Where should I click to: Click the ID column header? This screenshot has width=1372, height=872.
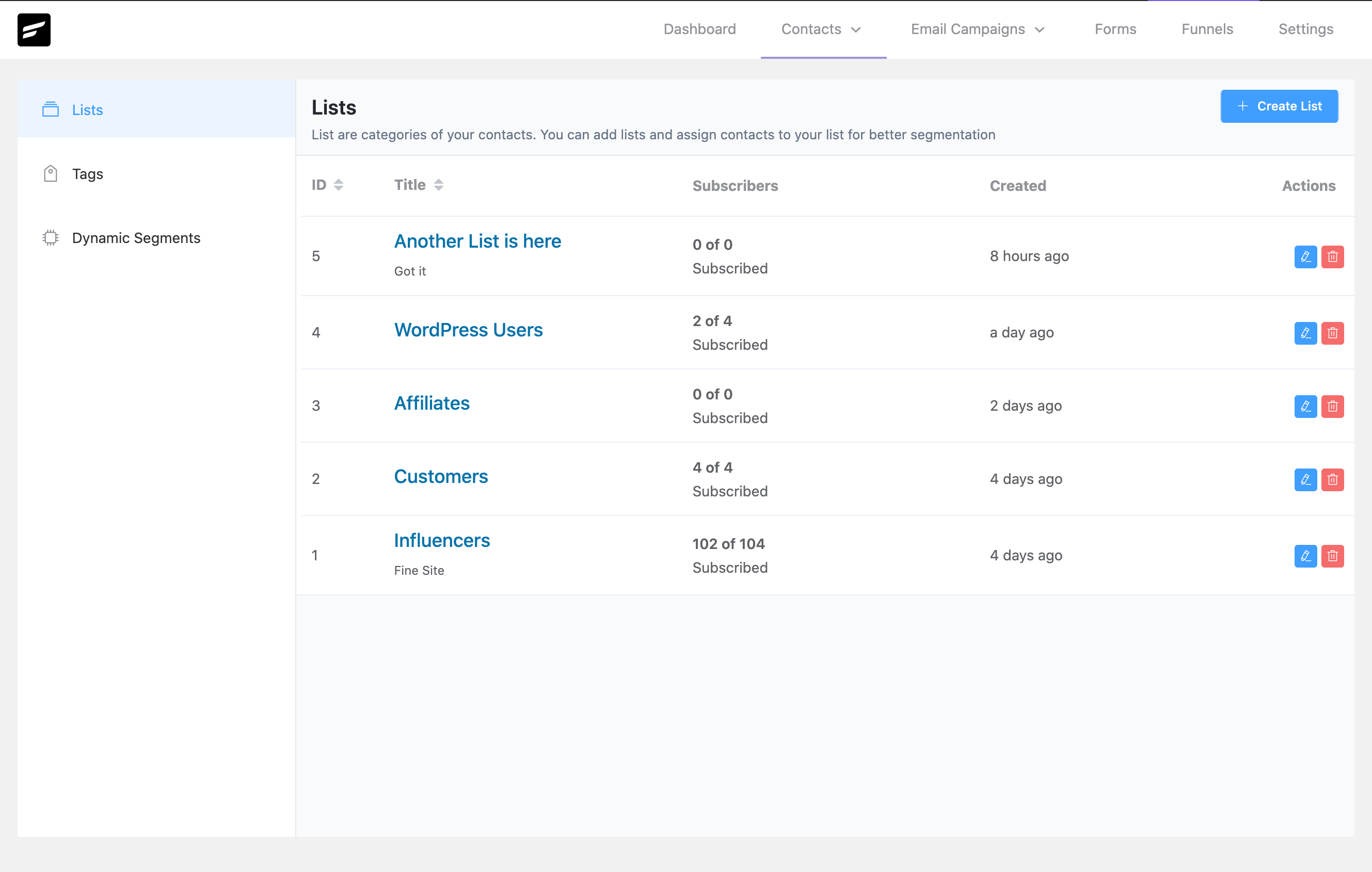[319, 185]
